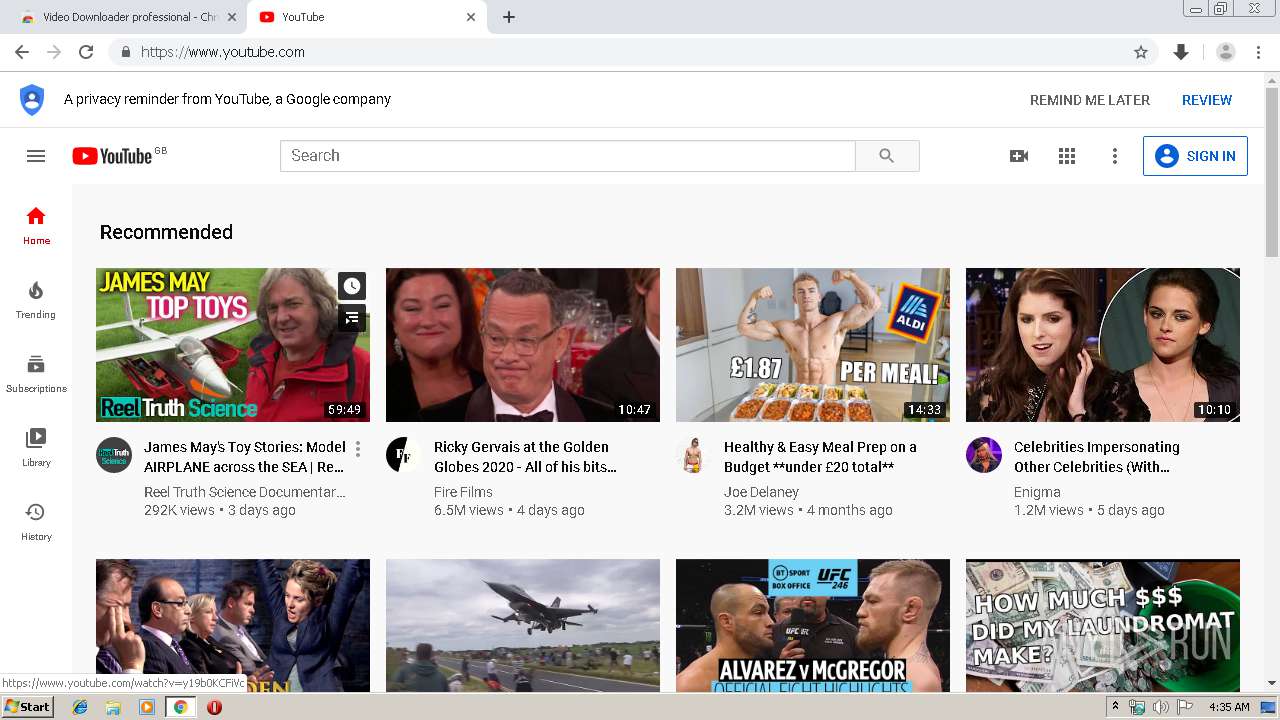The height and width of the screenshot is (720, 1280).
Task: Open file explorer folder on taskbar
Action: [113, 707]
